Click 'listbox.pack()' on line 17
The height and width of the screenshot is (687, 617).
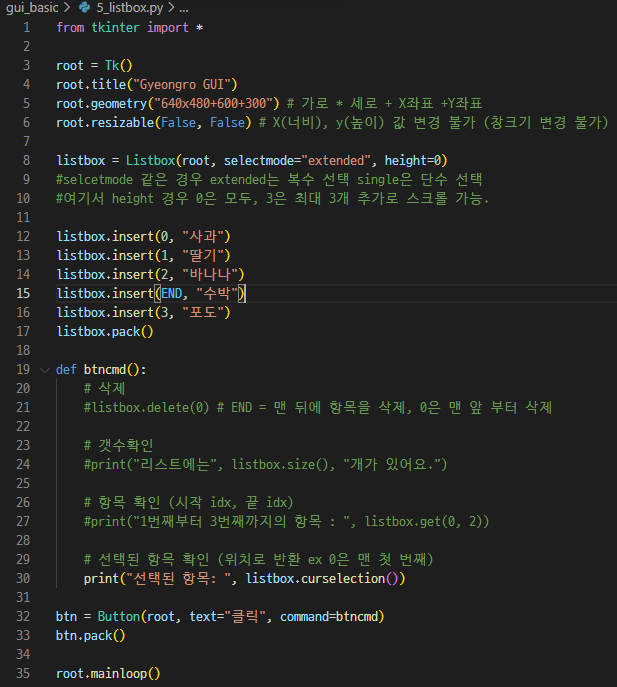pyautogui.click(x=105, y=332)
